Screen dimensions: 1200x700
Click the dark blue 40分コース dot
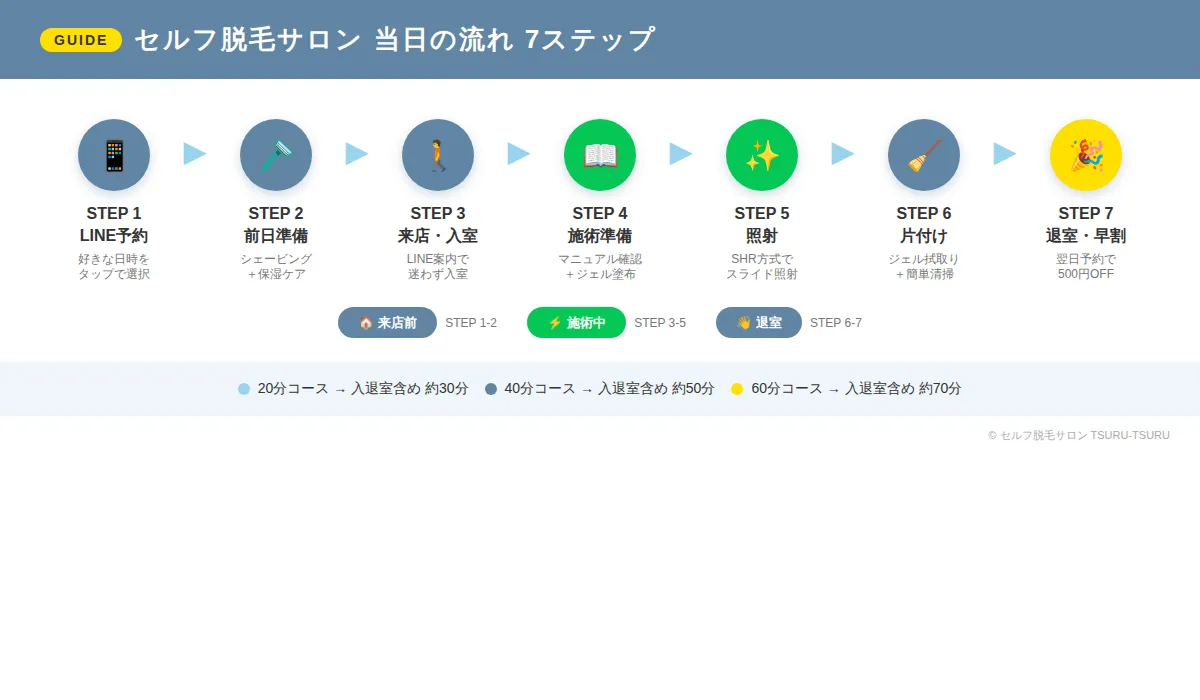tap(491, 389)
